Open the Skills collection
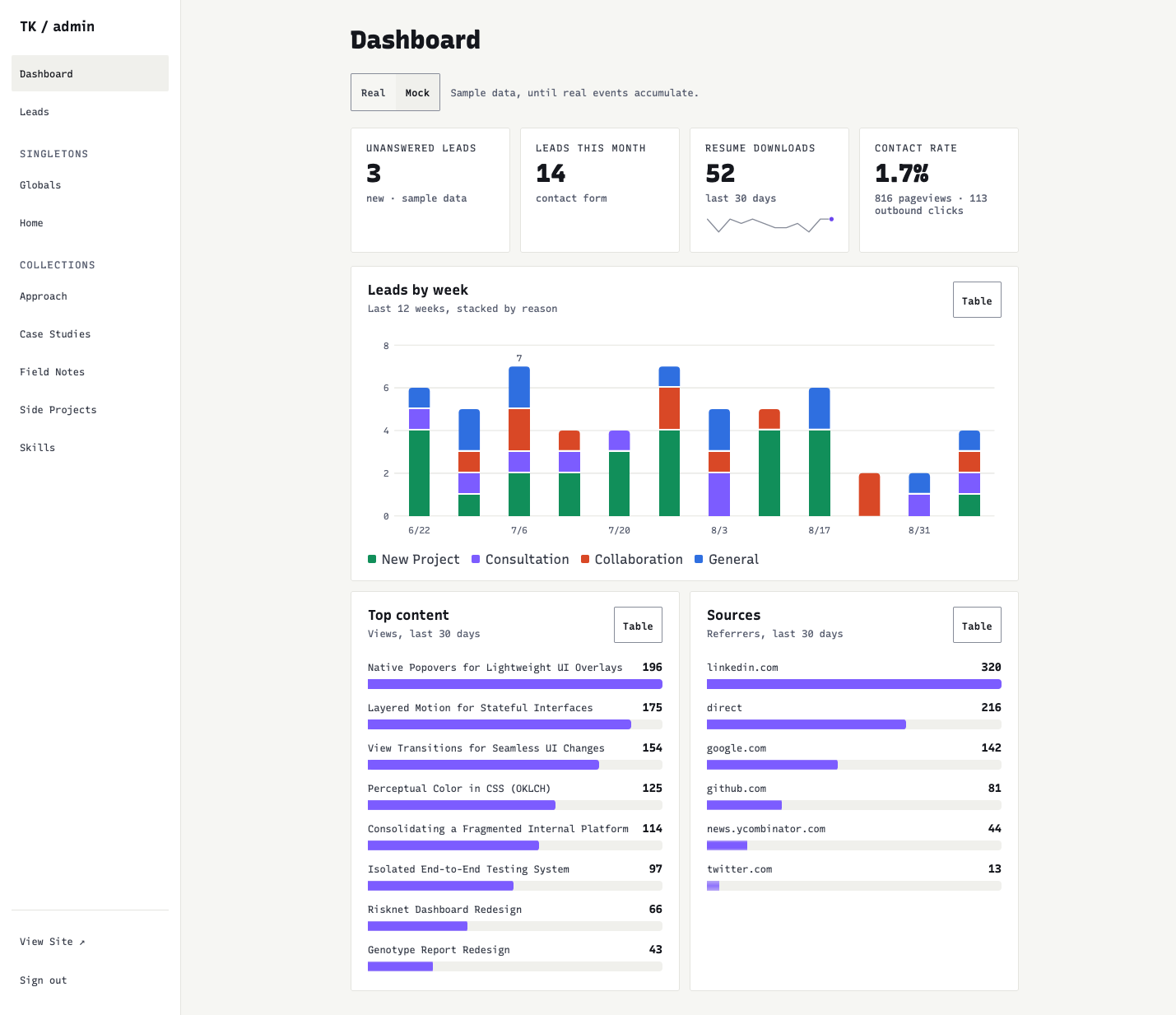 point(90,447)
